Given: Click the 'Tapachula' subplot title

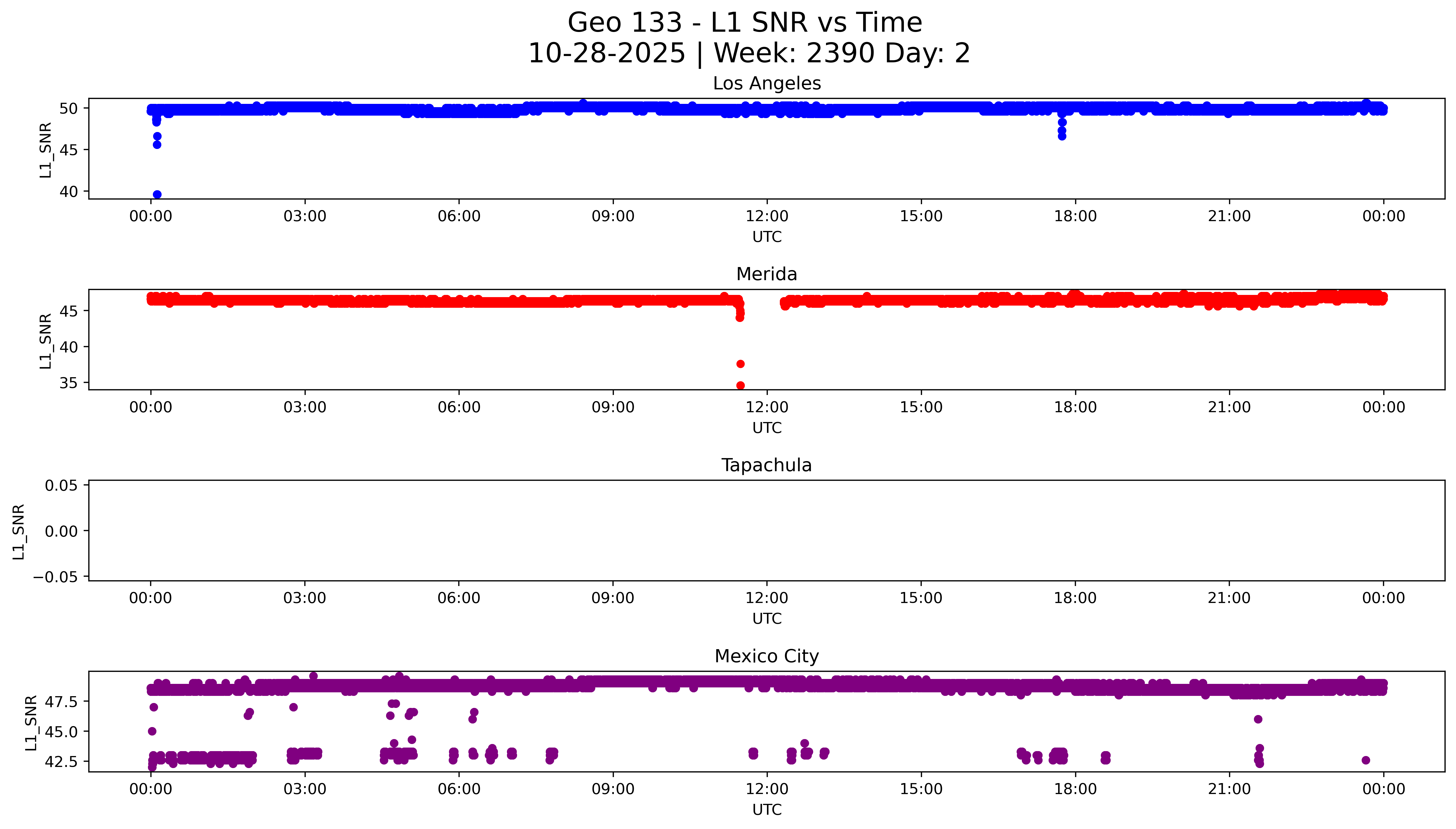Looking at the screenshot, I should pyautogui.click(x=766, y=465).
